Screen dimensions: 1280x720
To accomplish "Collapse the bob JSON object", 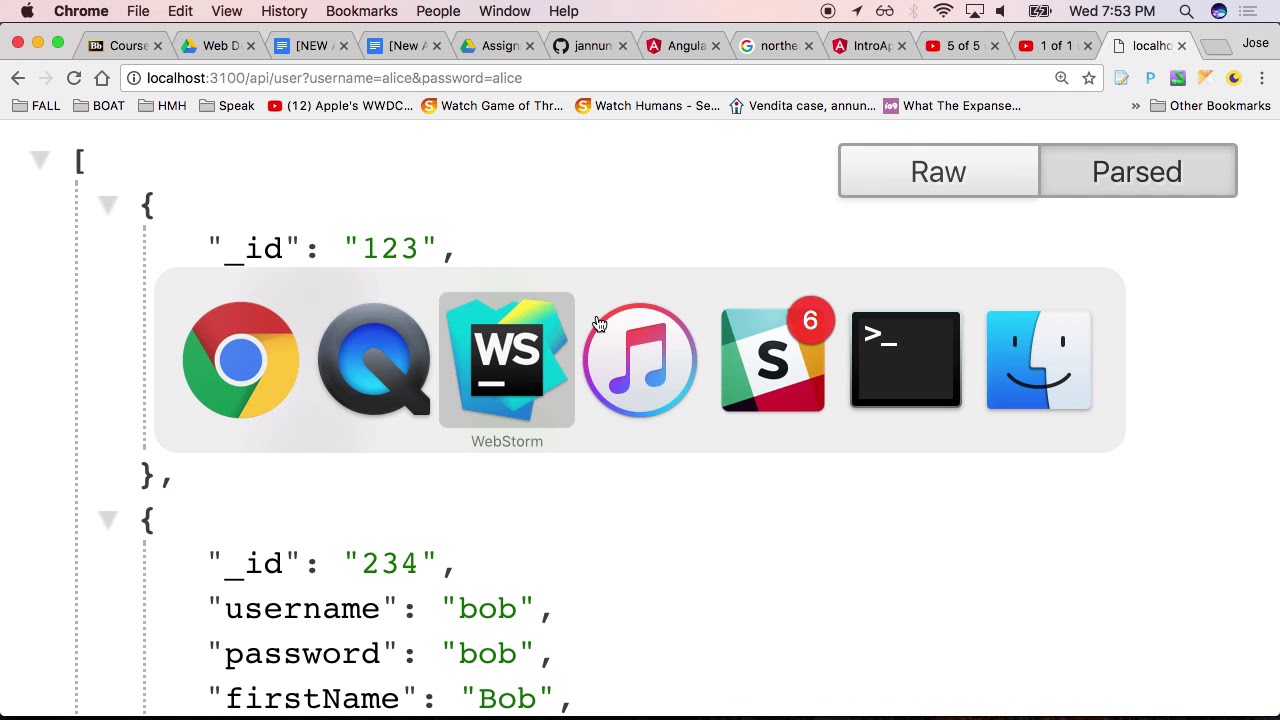I will 108,520.
